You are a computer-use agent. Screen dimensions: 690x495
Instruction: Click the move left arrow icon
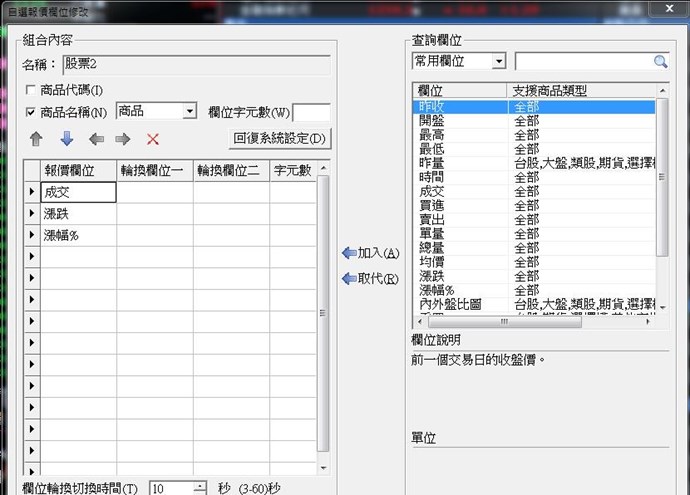click(95, 139)
